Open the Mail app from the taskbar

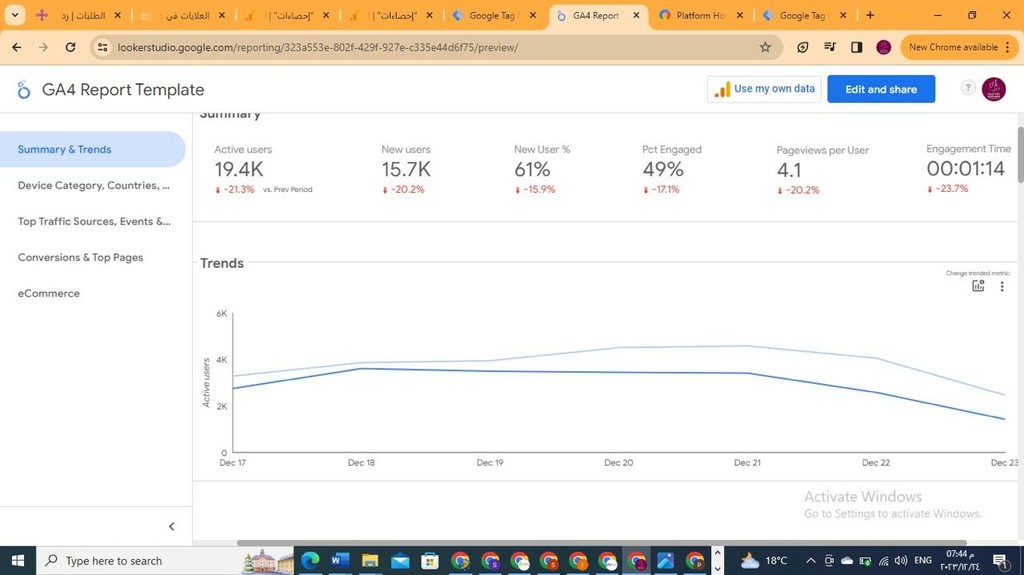[x=400, y=561]
